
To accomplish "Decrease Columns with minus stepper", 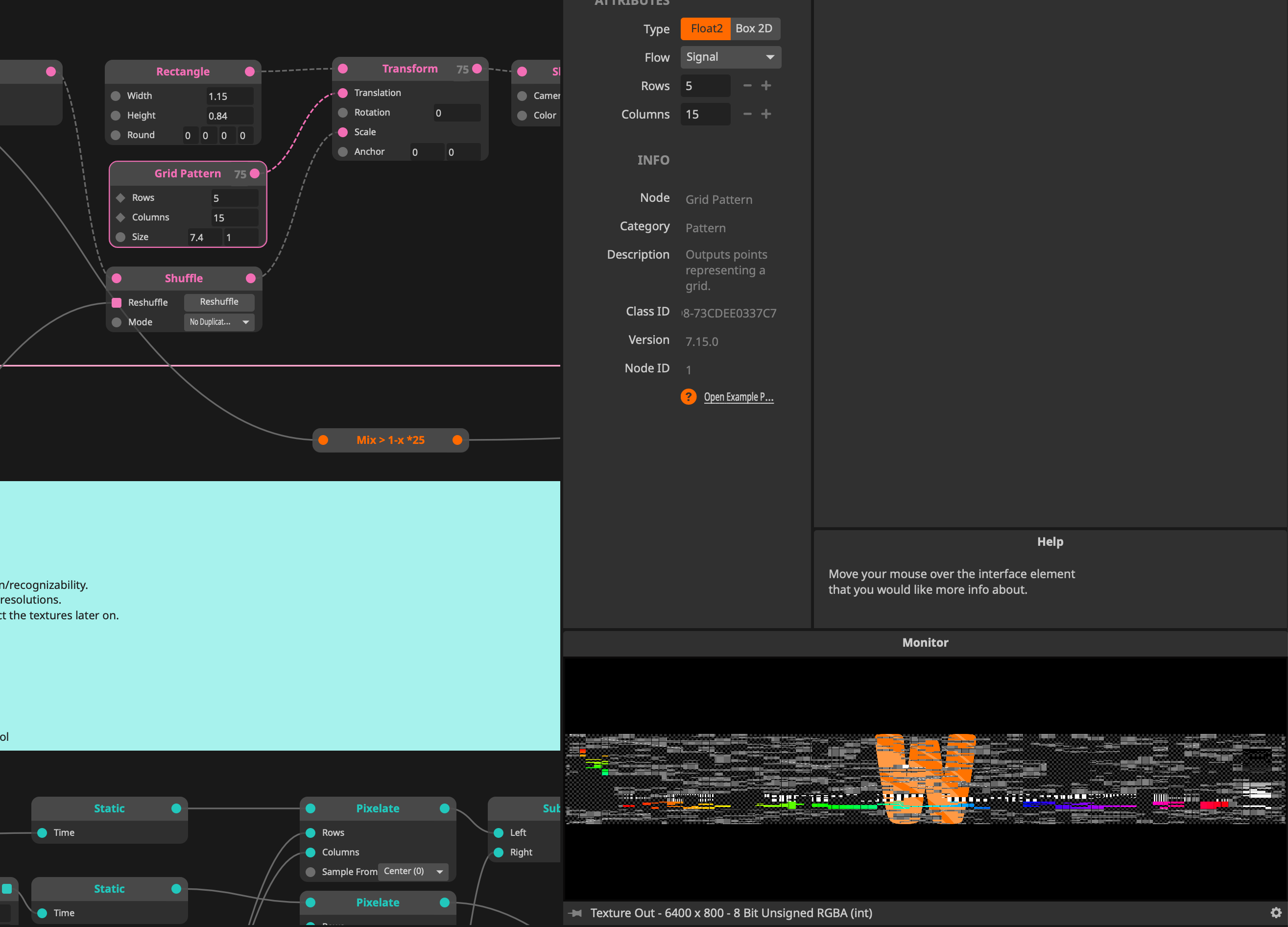I will pyautogui.click(x=747, y=114).
